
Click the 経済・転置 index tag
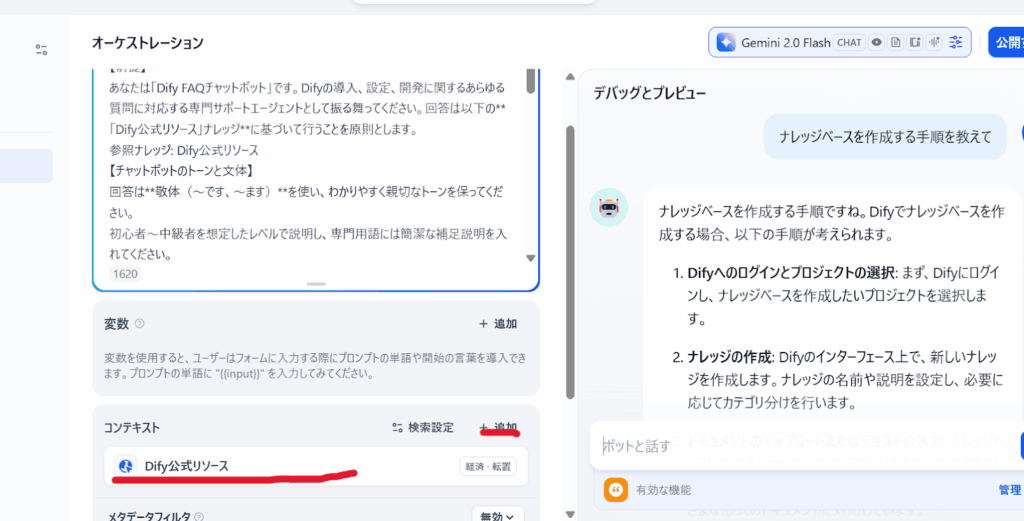(x=488, y=466)
